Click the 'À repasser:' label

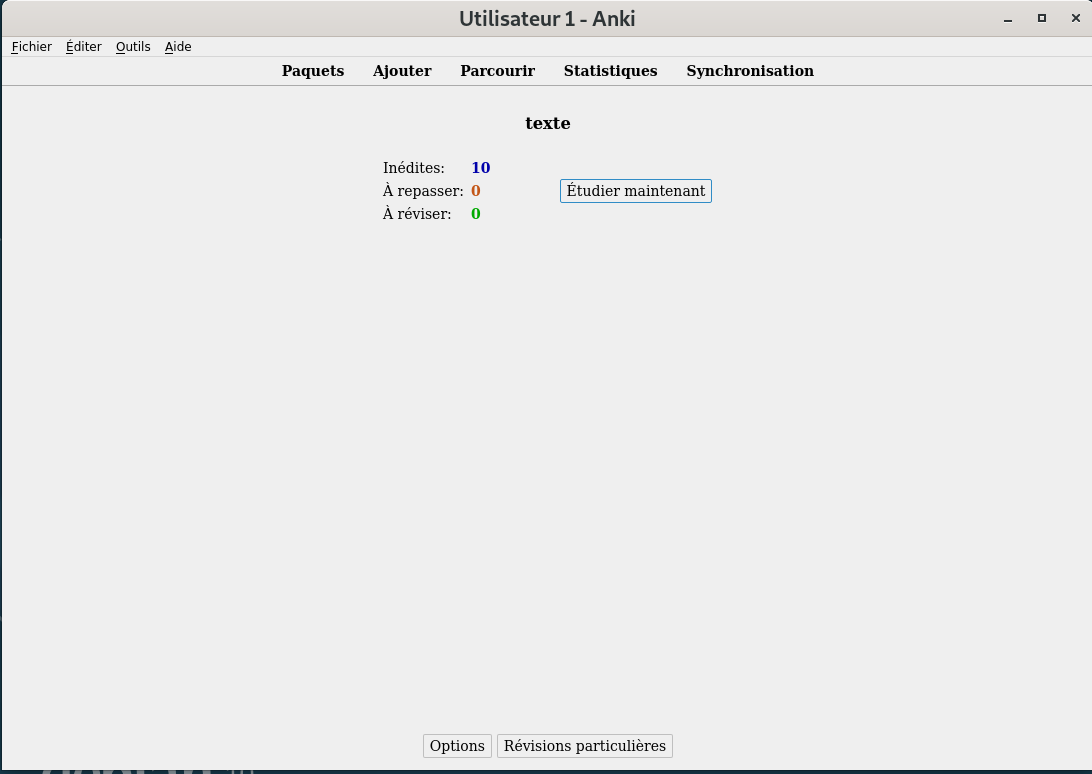[x=423, y=191]
